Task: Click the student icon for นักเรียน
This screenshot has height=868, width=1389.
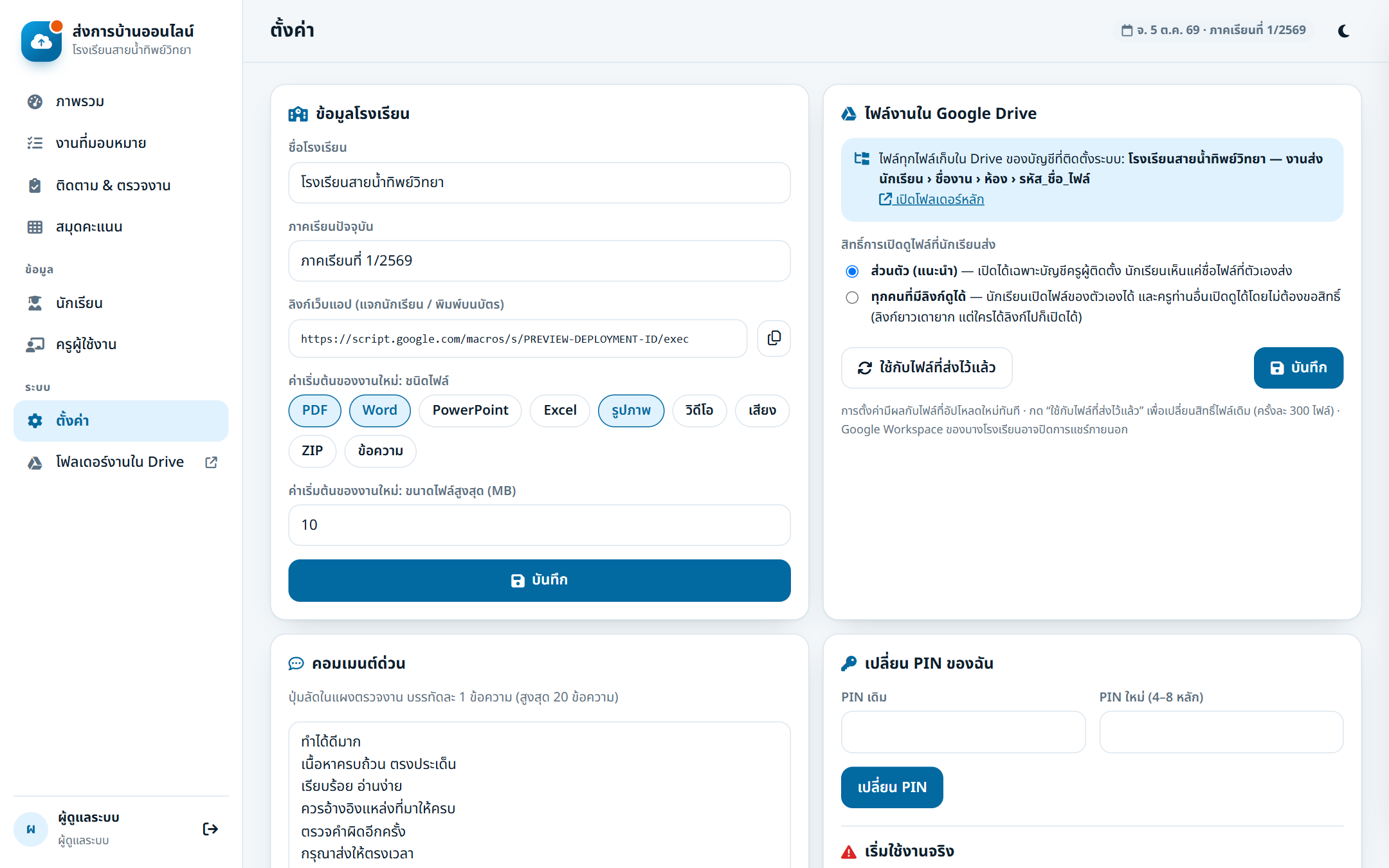Action: pyautogui.click(x=35, y=303)
